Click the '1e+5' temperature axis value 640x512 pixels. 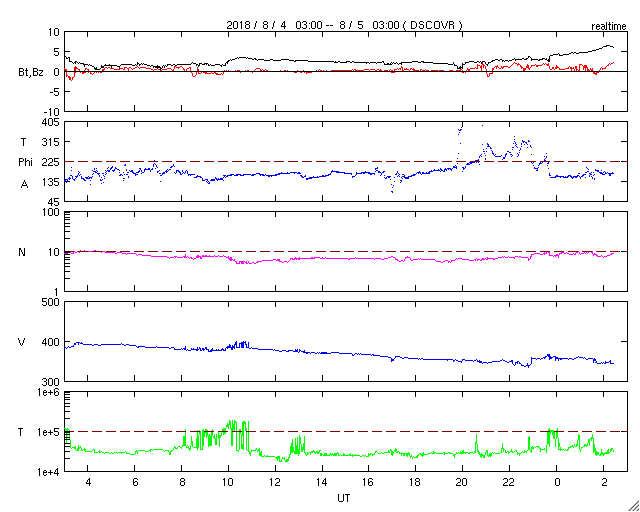[49, 432]
